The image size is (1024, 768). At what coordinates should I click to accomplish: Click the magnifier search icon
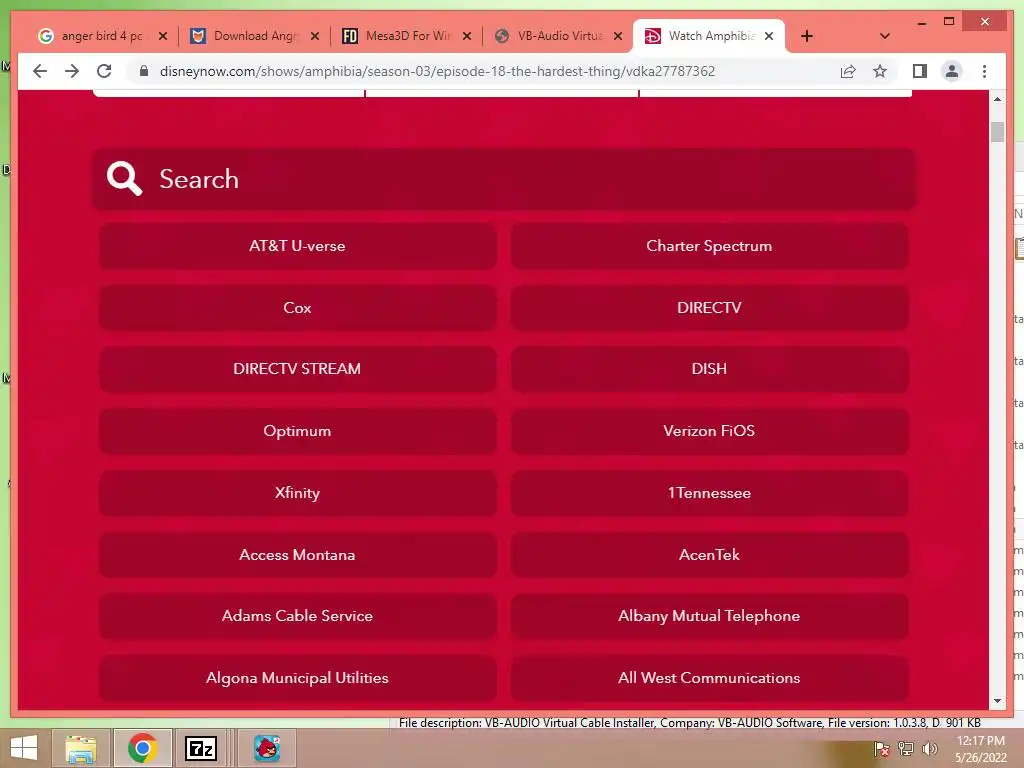[x=124, y=178]
